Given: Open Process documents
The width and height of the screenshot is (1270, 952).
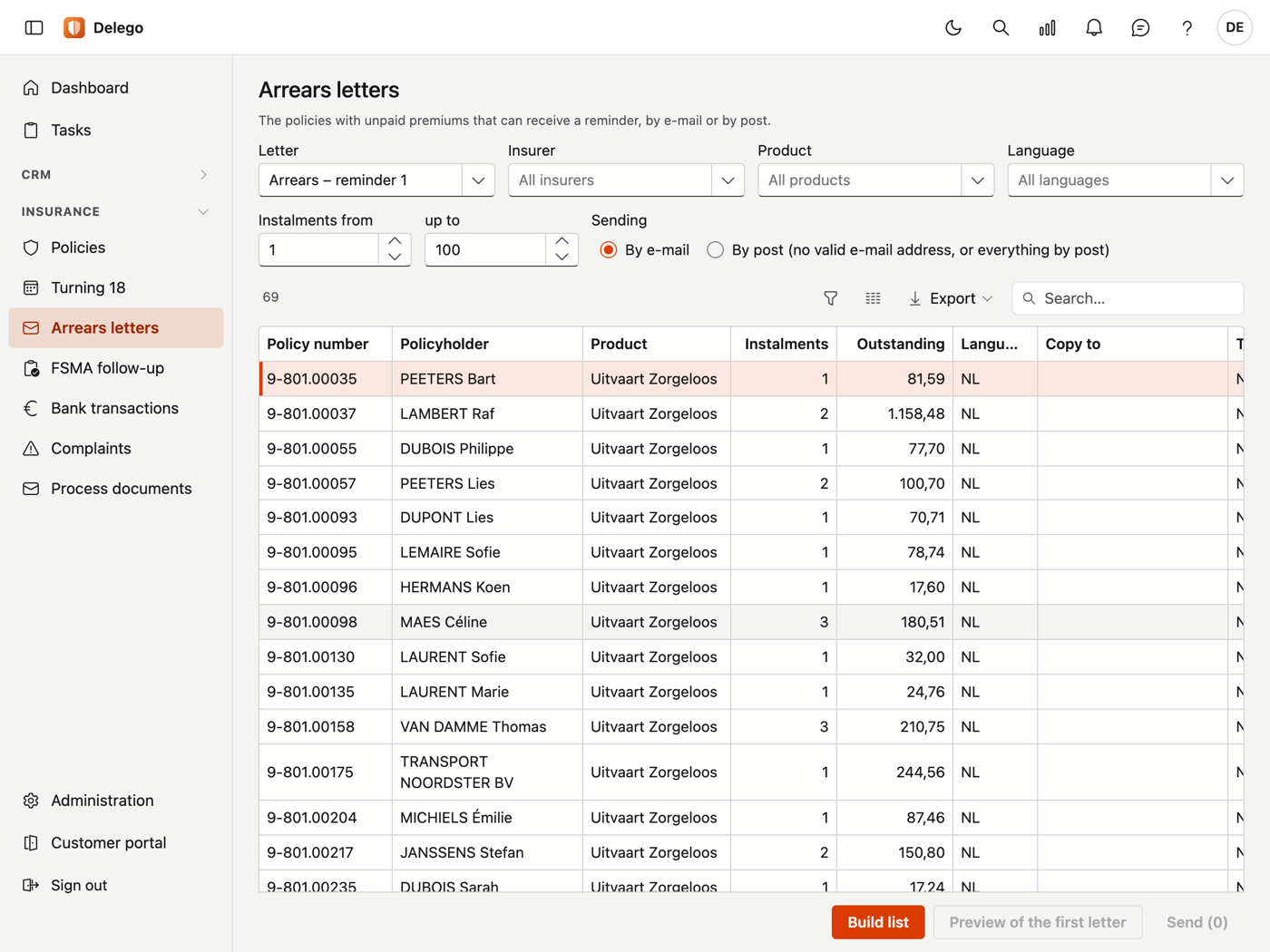Looking at the screenshot, I should (116, 489).
